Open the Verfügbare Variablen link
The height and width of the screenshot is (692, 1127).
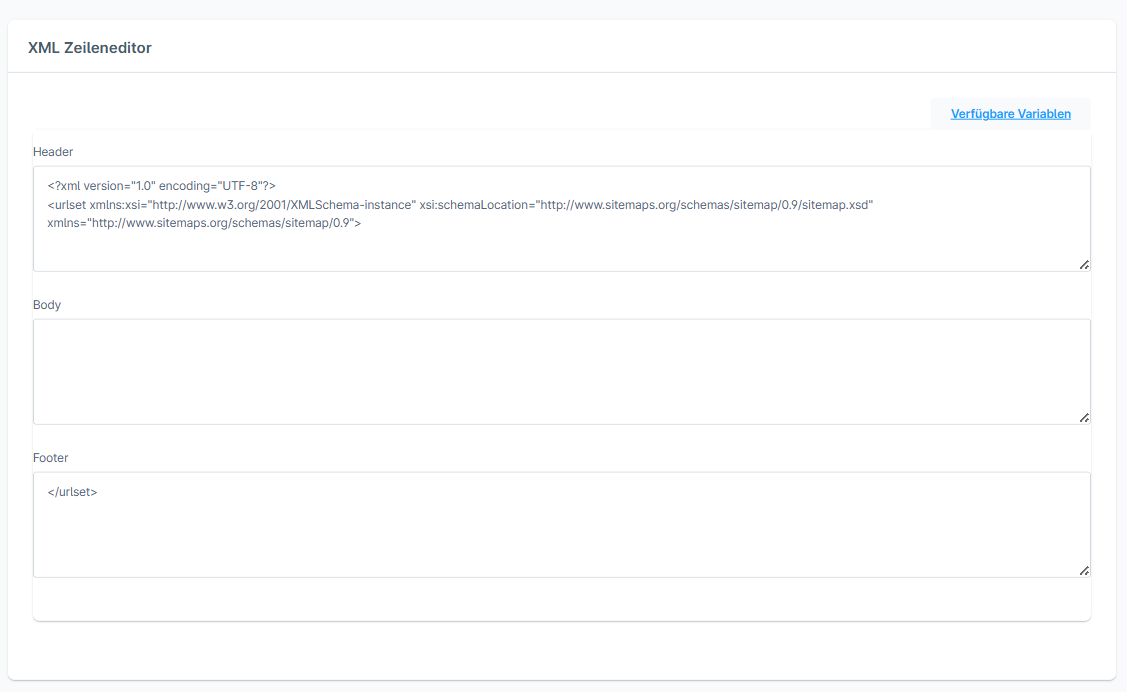[1011, 114]
